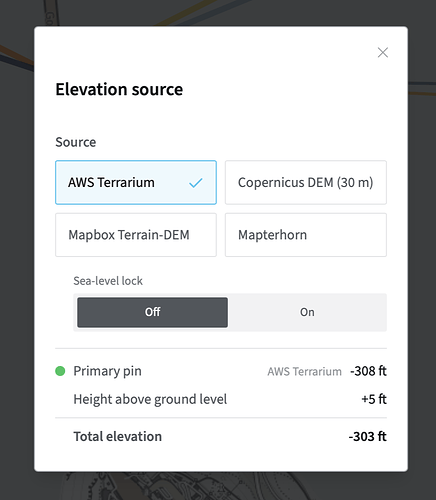Click the Sea-level lock label
Image resolution: width=436 pixels, height=500 pixels.
pos(108,281)
